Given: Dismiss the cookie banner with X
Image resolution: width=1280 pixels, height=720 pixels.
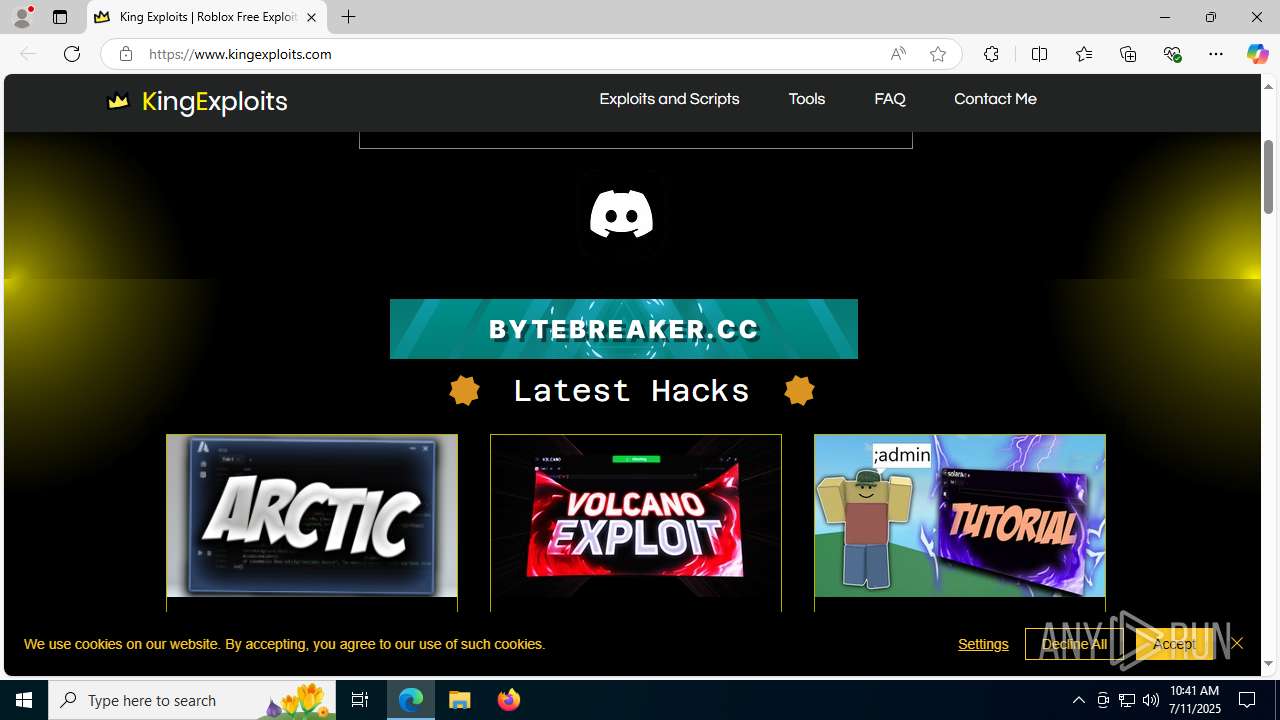Looking at the screenshot, I should point(1237,643).
